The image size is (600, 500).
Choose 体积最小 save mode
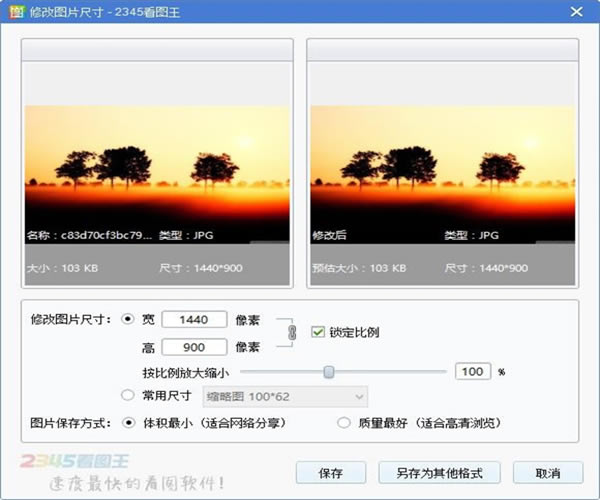127,422
